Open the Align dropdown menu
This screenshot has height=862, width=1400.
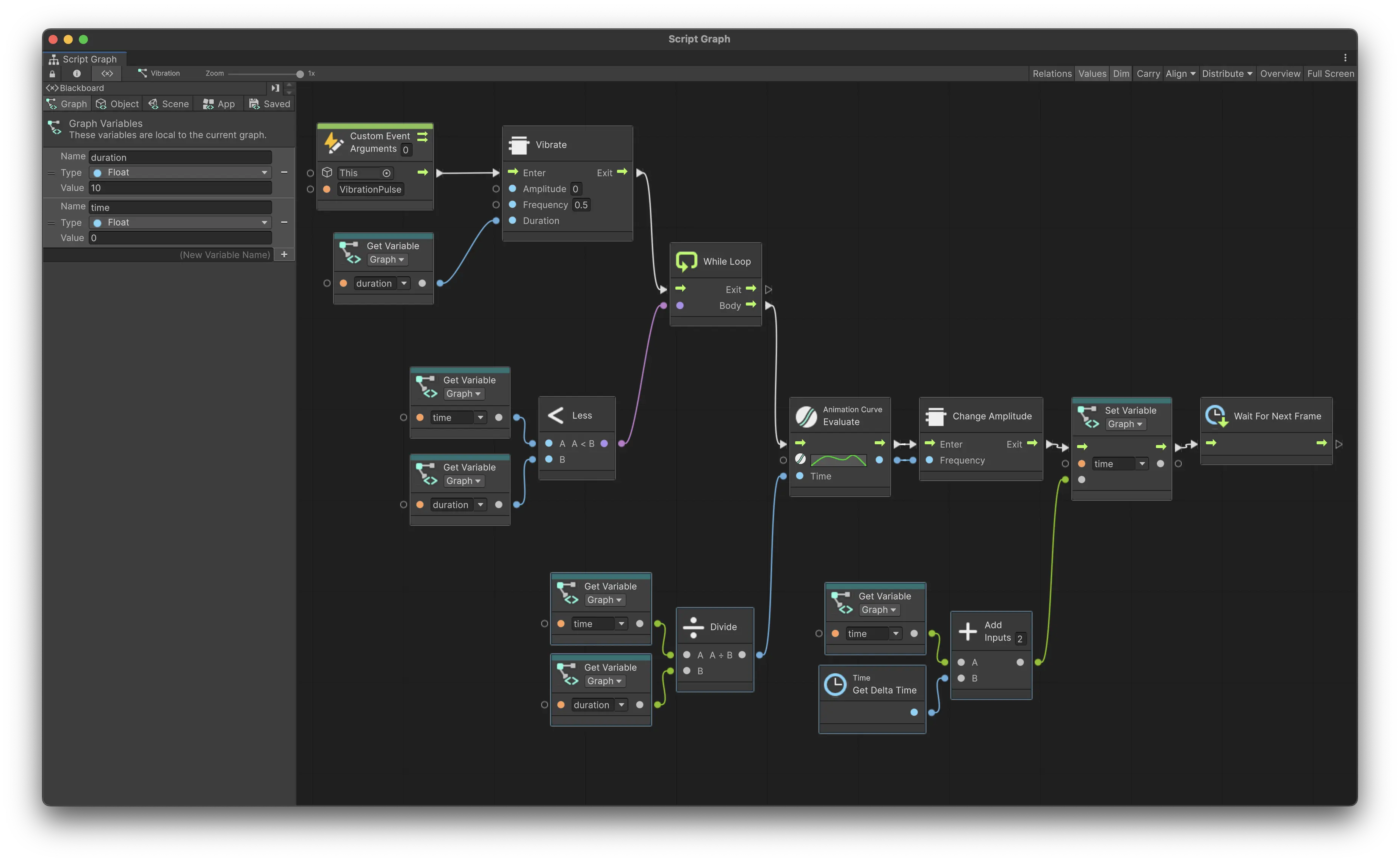(x=1180, y=74)
